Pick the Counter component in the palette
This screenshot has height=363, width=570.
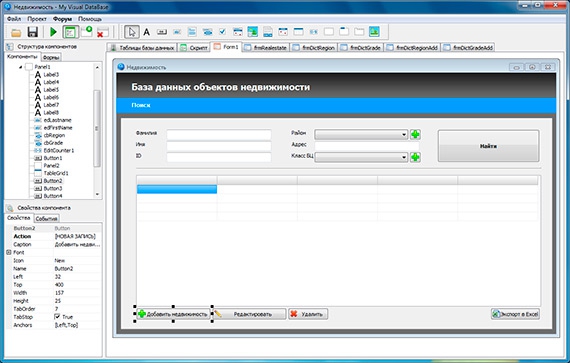pyautogui.click(x=314, y=32)
